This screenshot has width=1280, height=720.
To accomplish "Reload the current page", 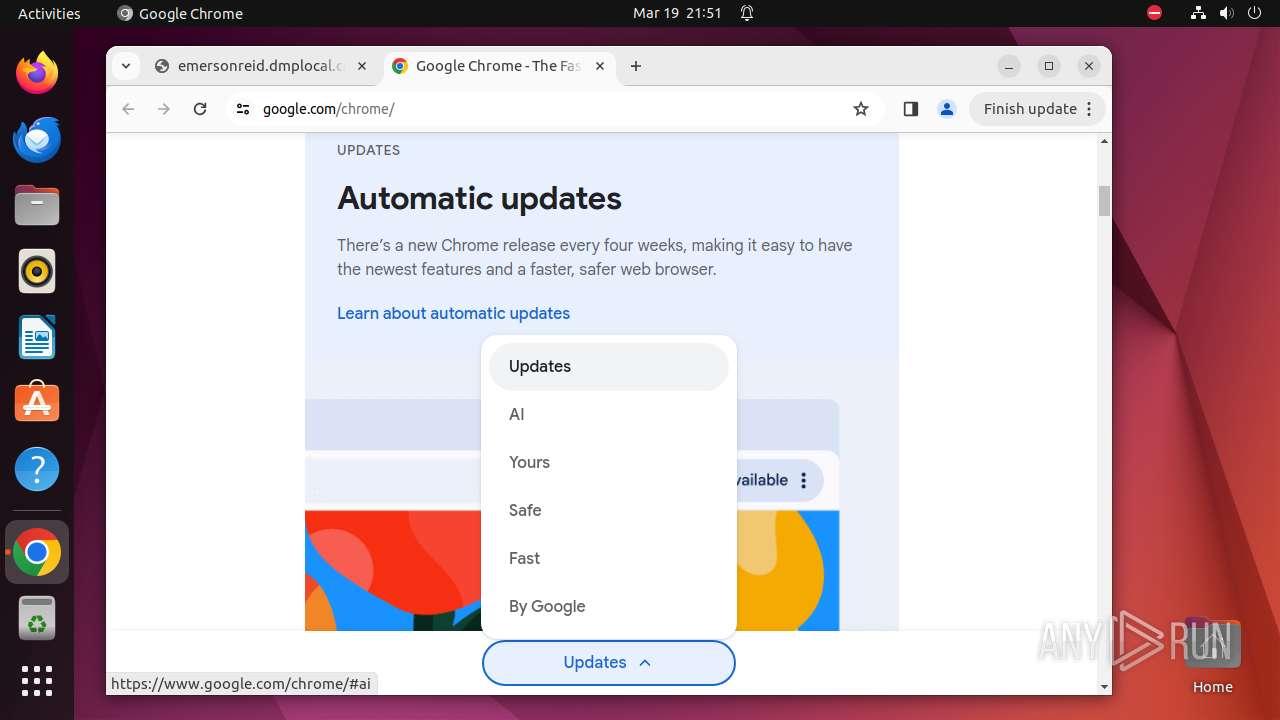I will coord(200,109).
